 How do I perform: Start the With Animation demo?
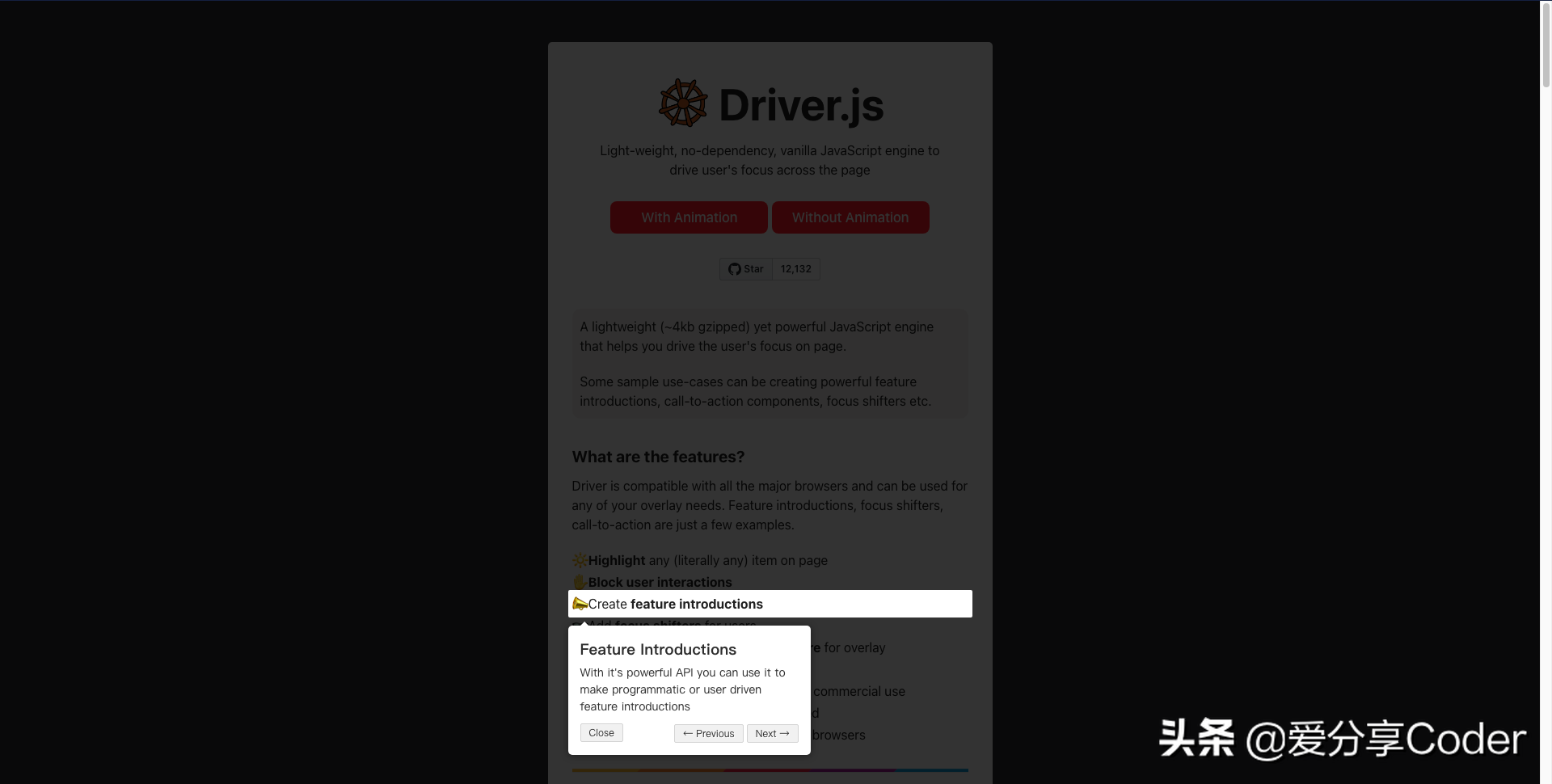coord(689,217)
